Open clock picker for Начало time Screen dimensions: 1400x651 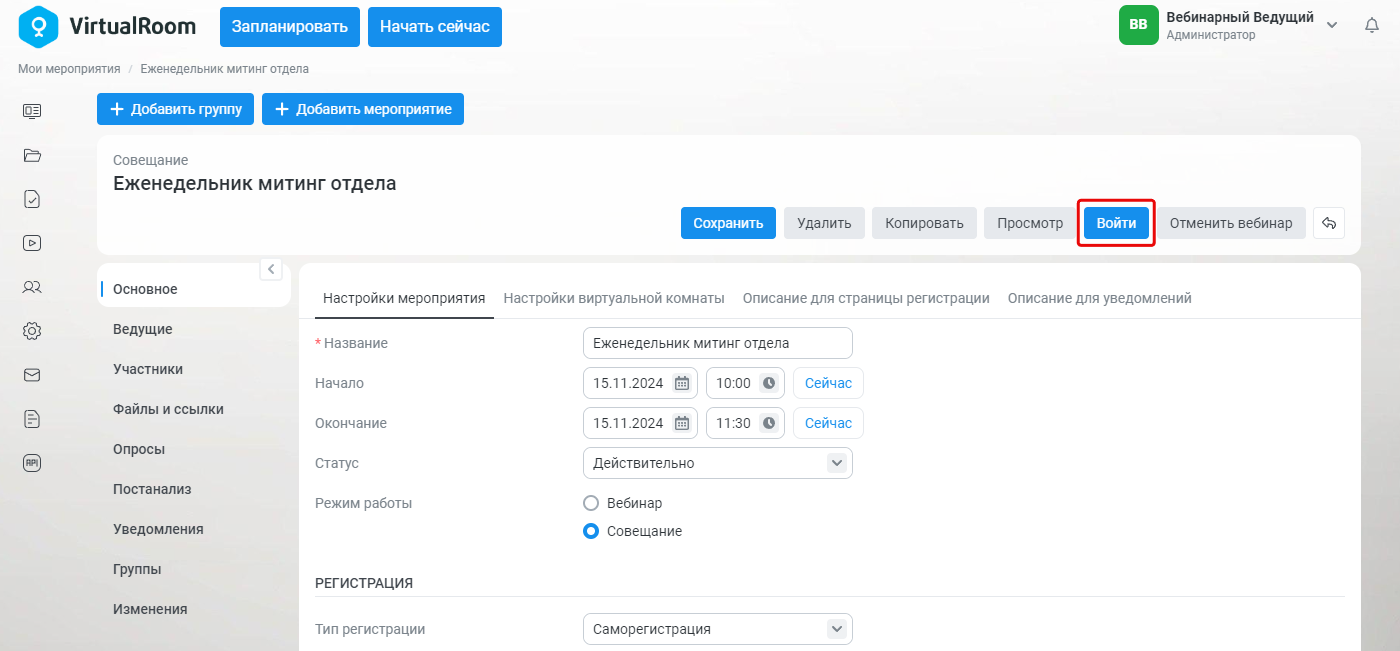(x=768, y=383)
